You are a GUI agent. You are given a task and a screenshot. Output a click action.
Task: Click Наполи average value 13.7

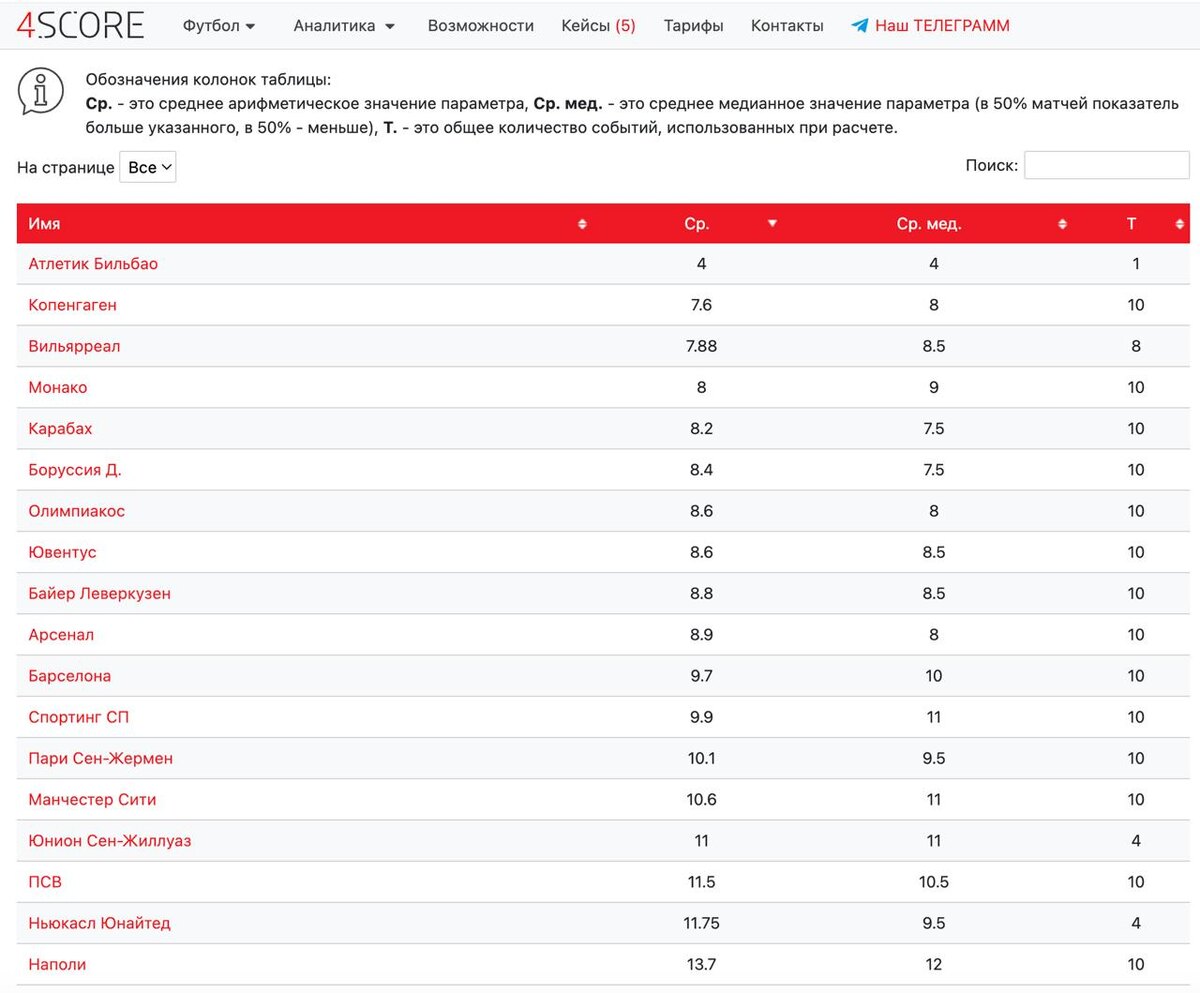pos(701,965)
